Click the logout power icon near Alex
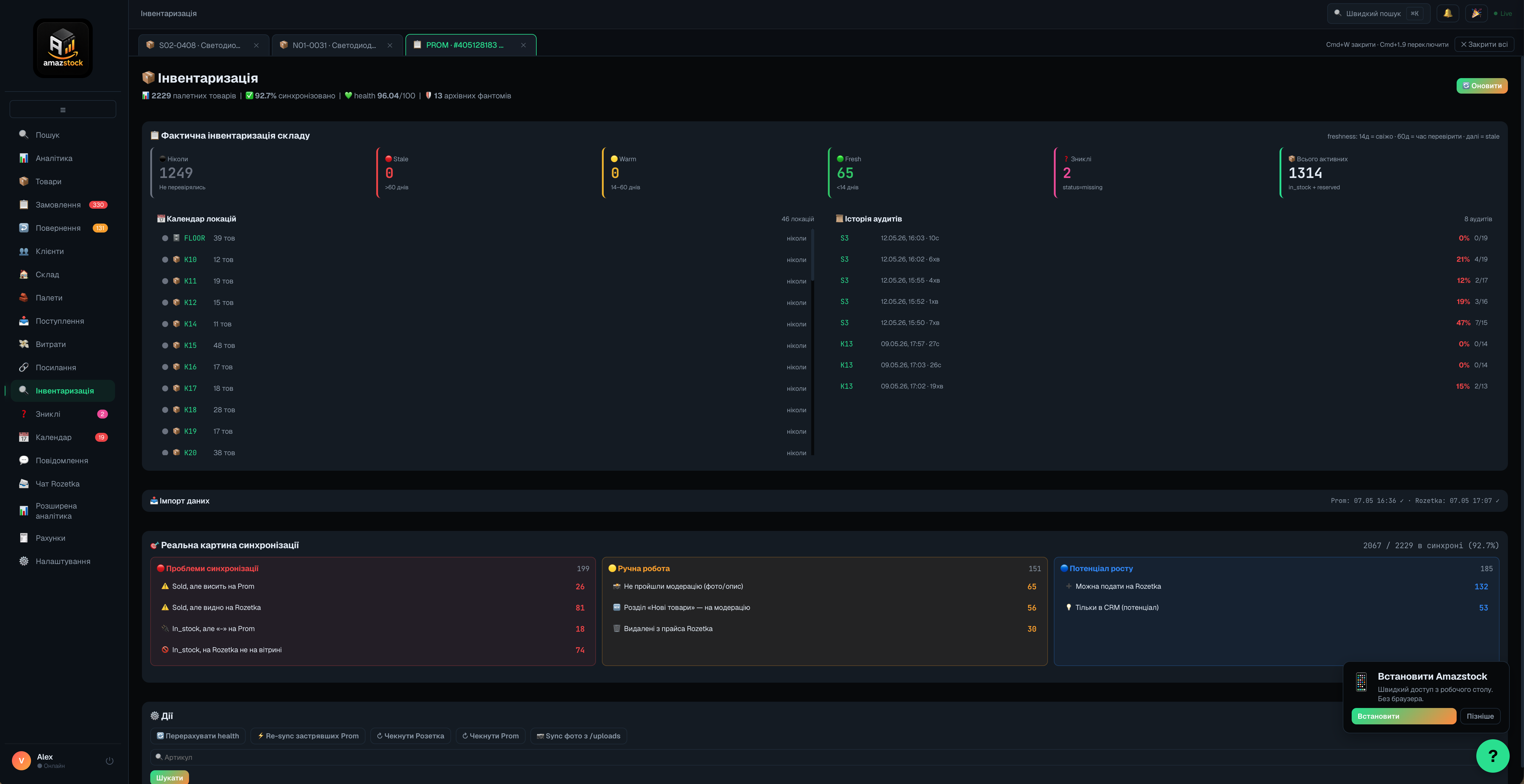This screenshot has width=1524, height=784. [x=109, y=761]
